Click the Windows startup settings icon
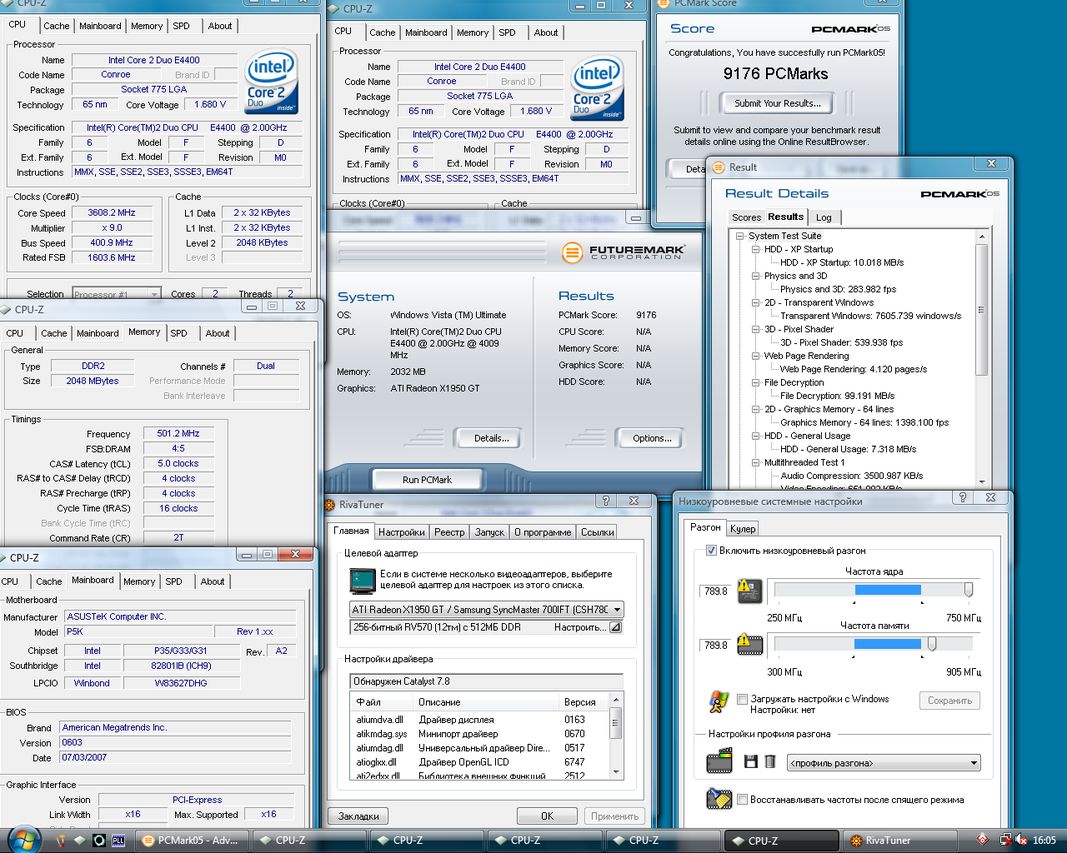 click(719, 702)
